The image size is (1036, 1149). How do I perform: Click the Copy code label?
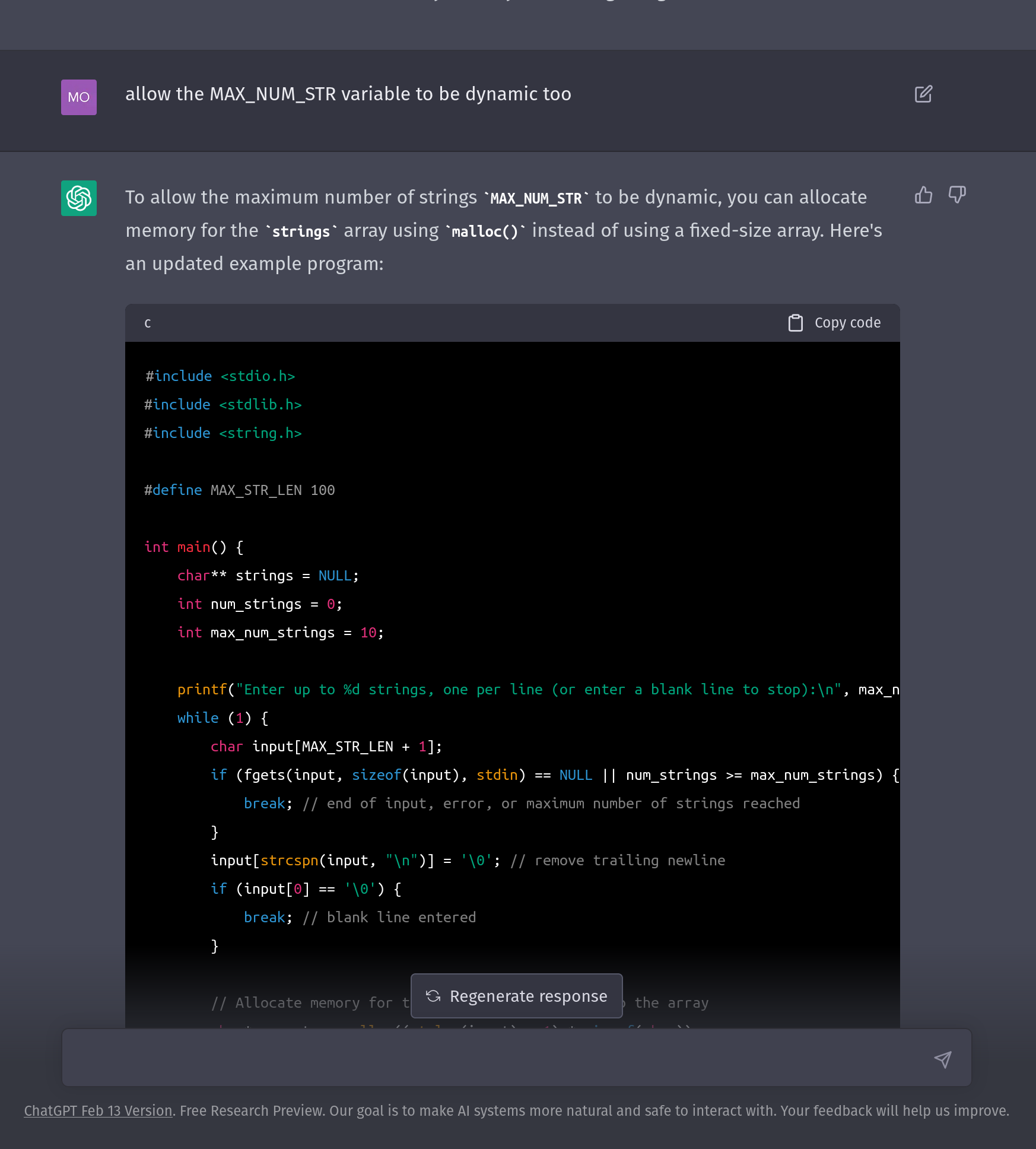tap(847, 323)
